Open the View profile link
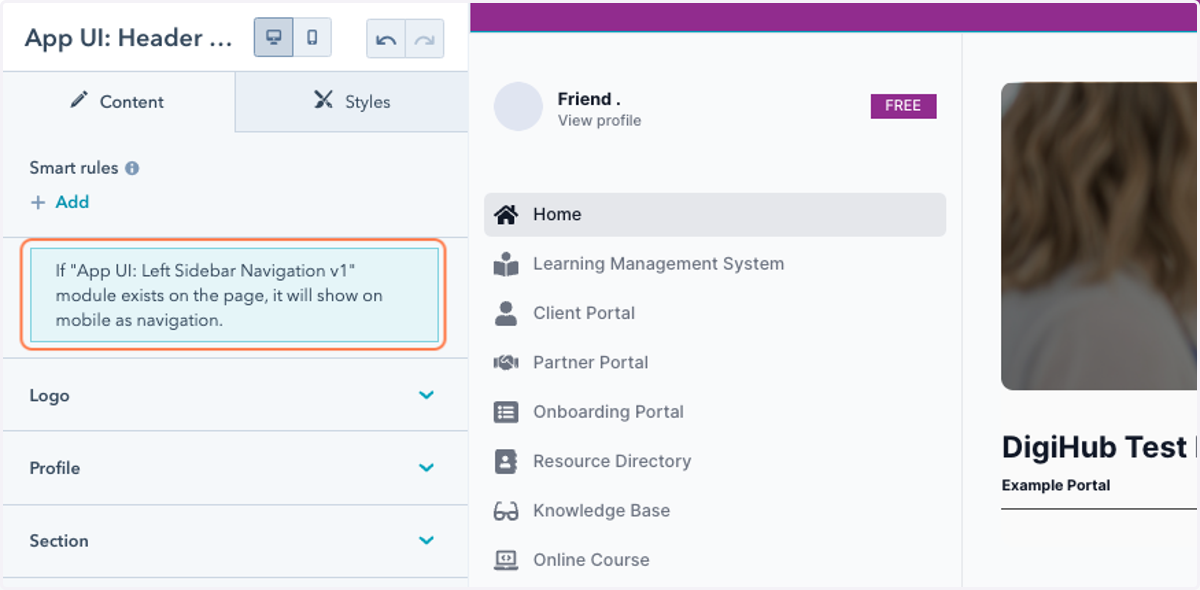The height and width of the screenshot is (590, 1200). click(x=599, y=121)
